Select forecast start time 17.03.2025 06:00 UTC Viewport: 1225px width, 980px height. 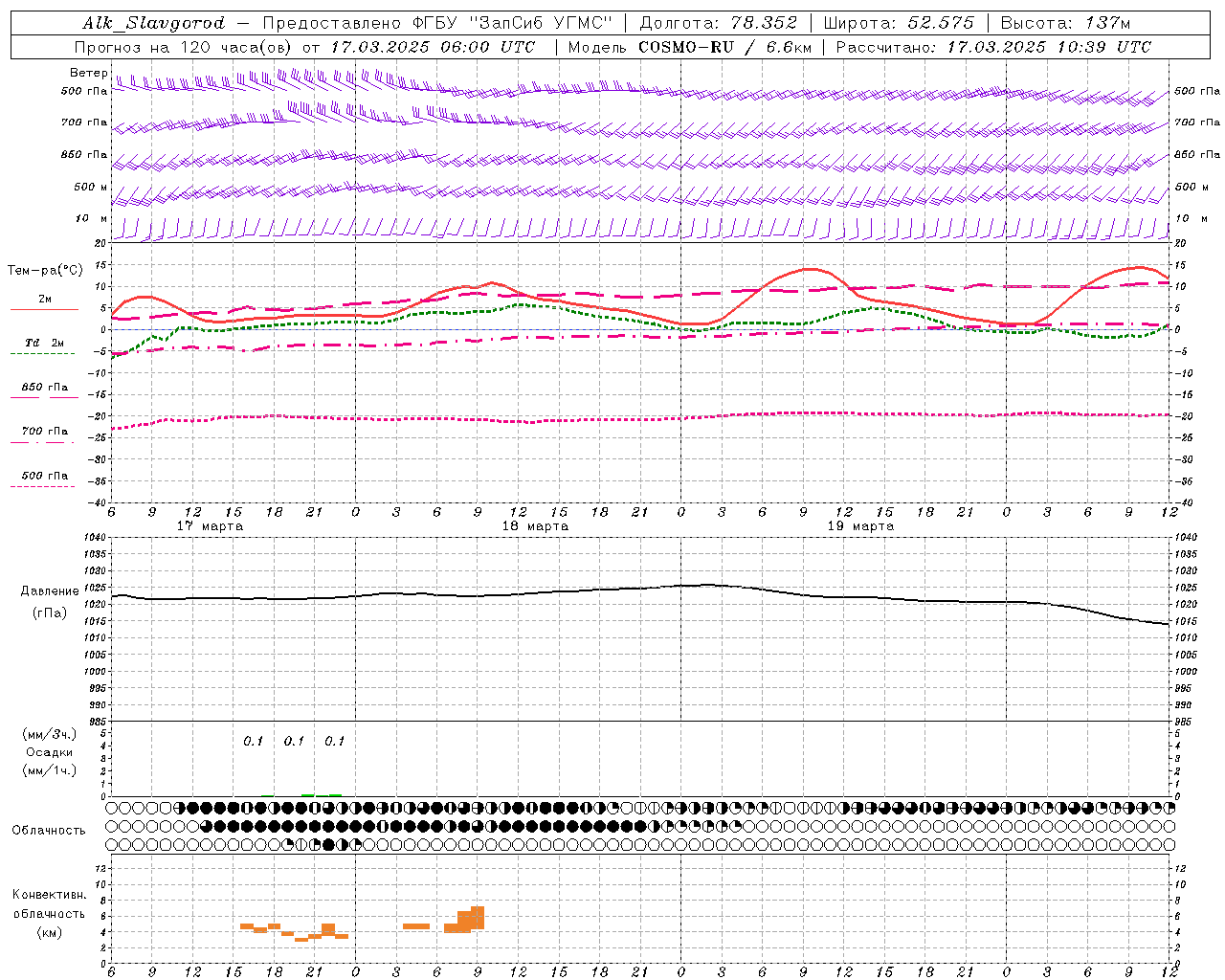click(433, 47)
